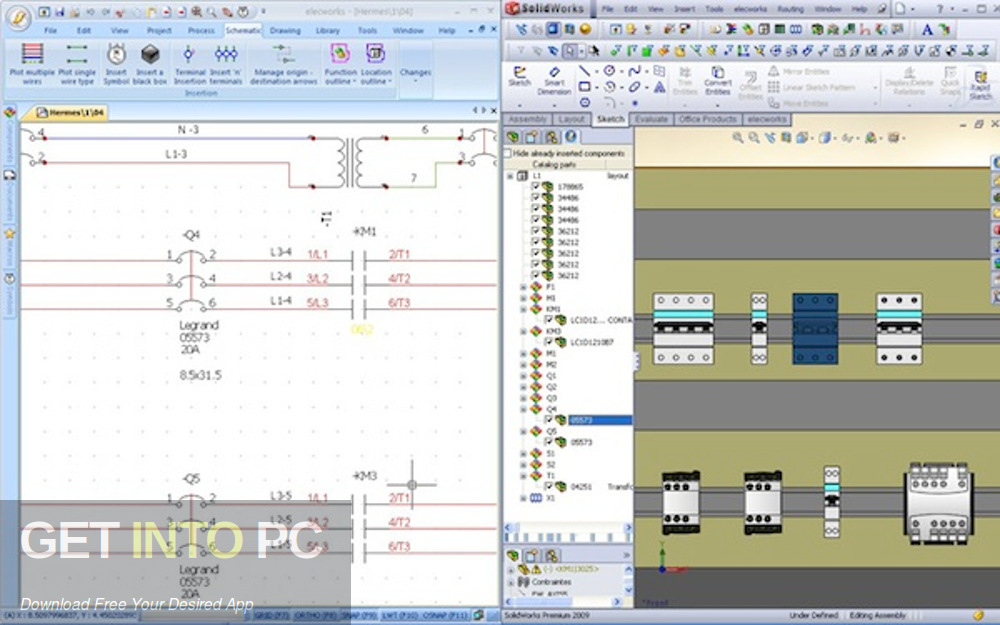Click Plot single wire type tool

tap(77, 64)
